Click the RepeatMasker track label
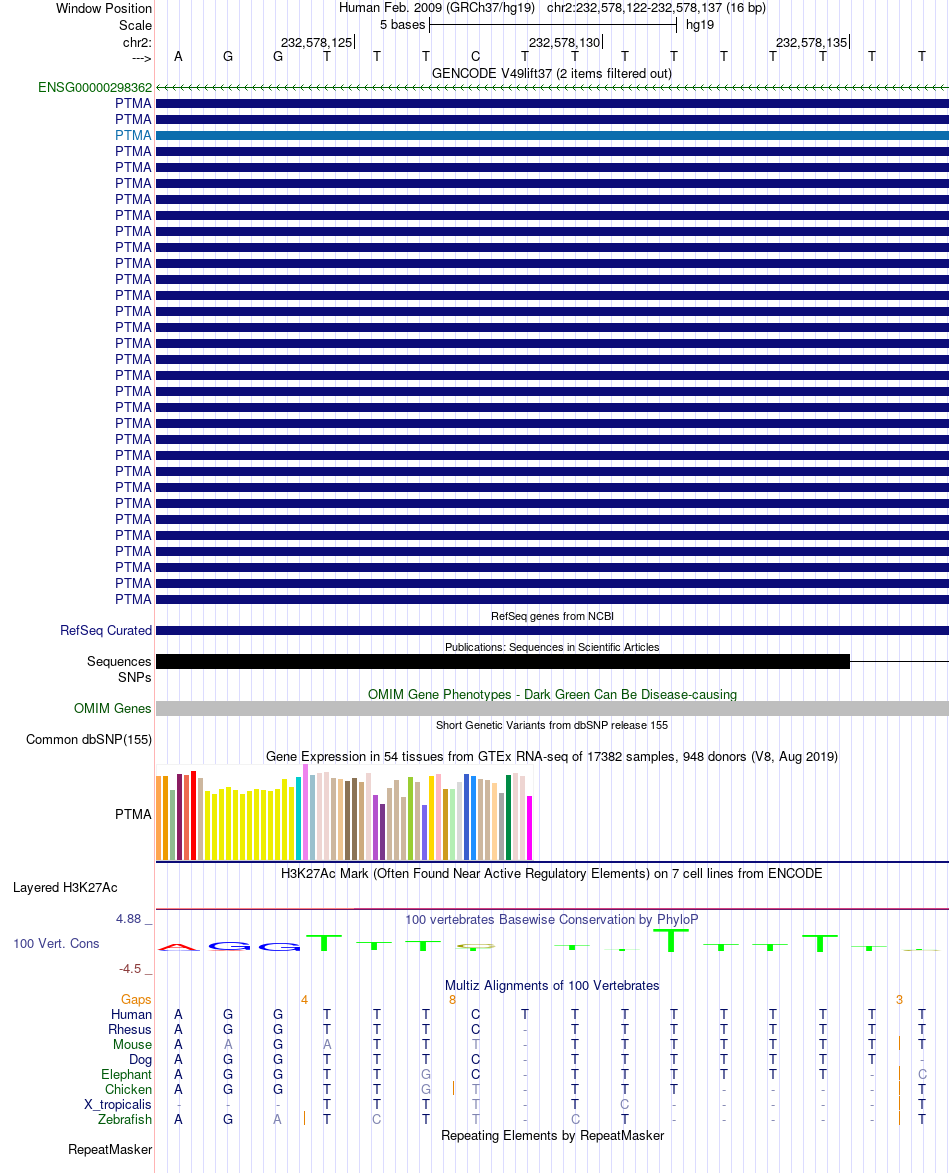 point(110,1149)
